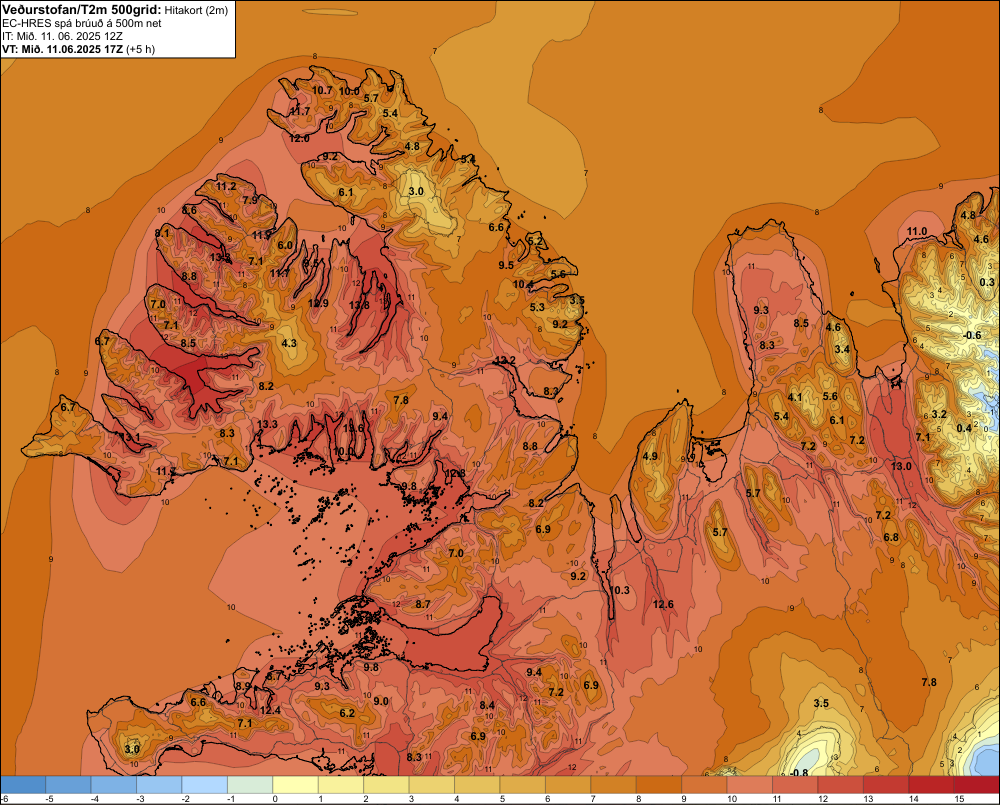Click the temperature value "12.6"
Image resolution: width=1000 pixels, height=805 pixels.
pos(663,605)
